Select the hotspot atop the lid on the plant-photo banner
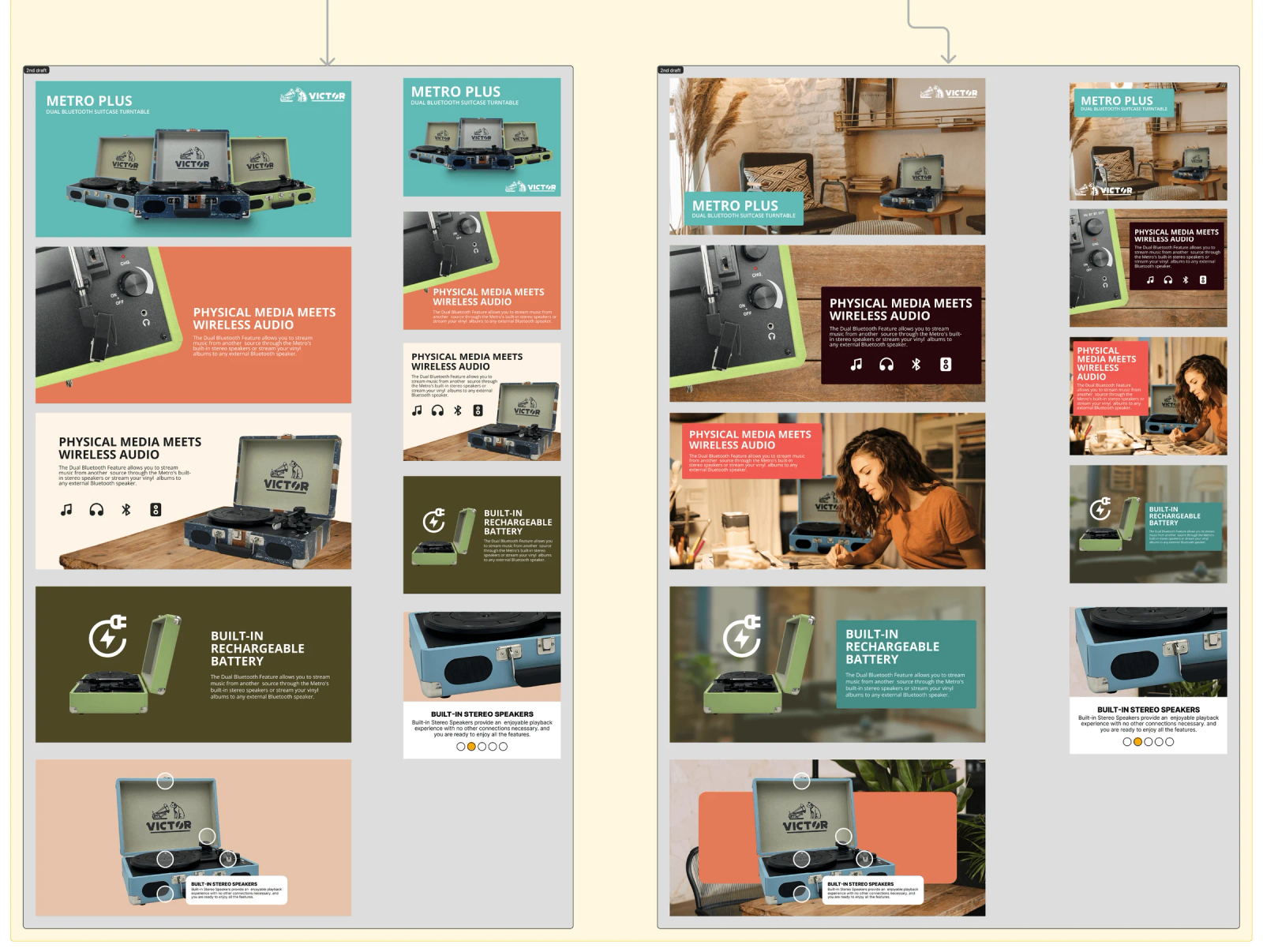This screenshot has width=1263, height=952. [x=801, y=781]
